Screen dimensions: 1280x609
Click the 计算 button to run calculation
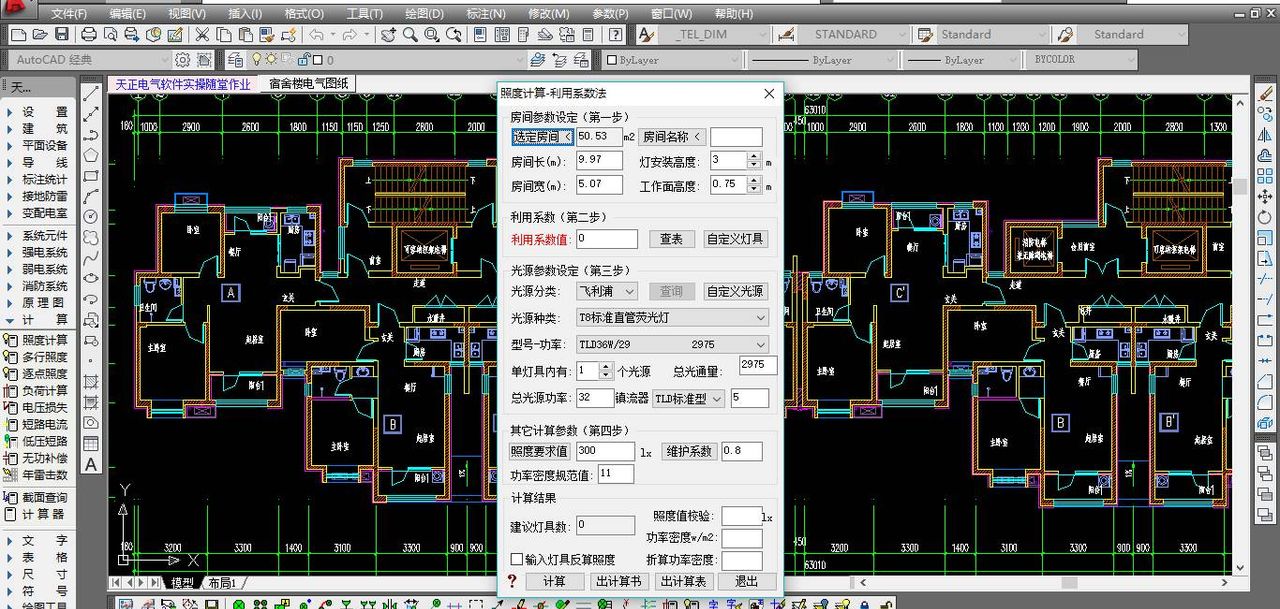click(x=556, y=581)
